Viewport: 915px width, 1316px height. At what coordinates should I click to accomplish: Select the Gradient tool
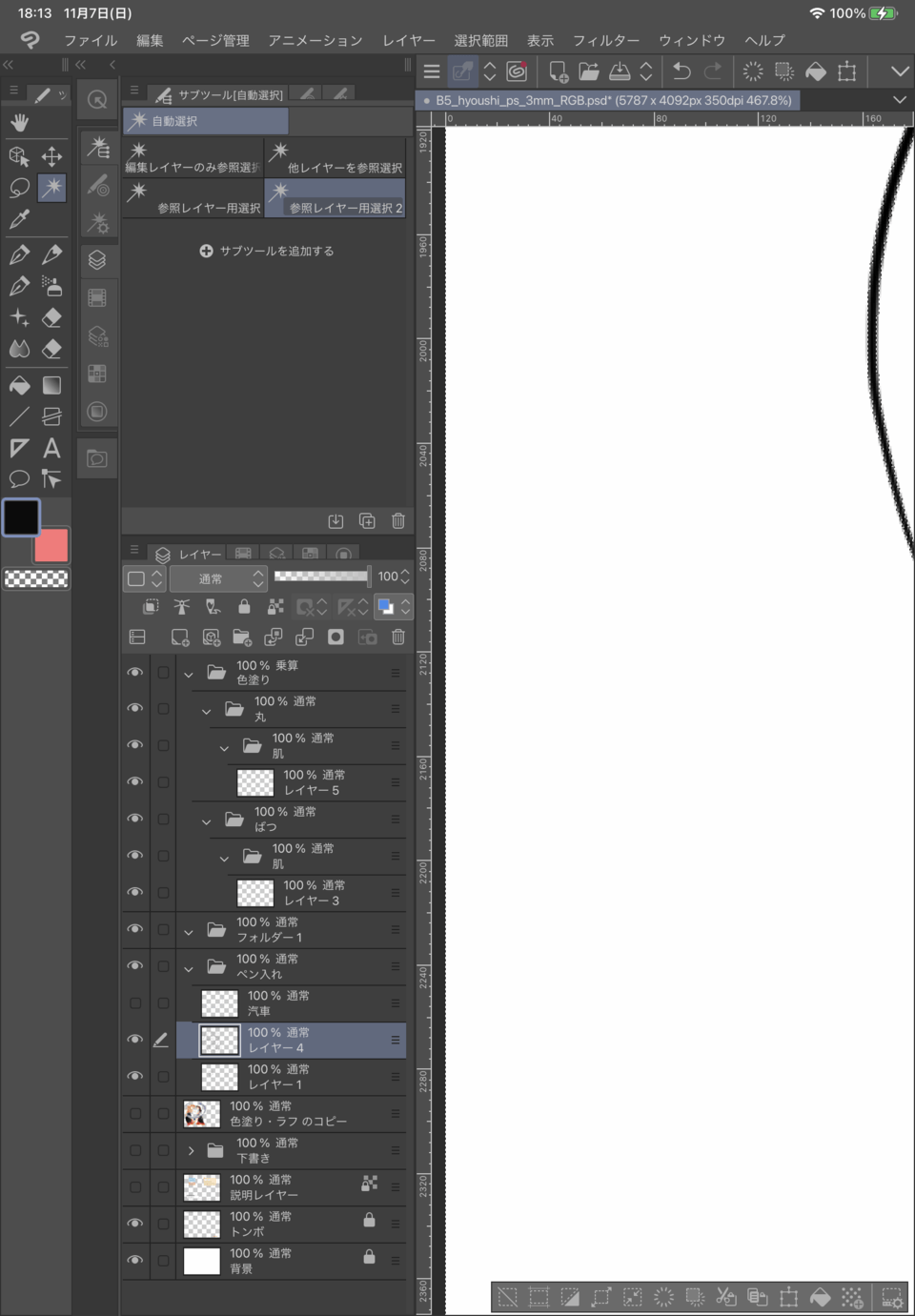pos(51,385)
